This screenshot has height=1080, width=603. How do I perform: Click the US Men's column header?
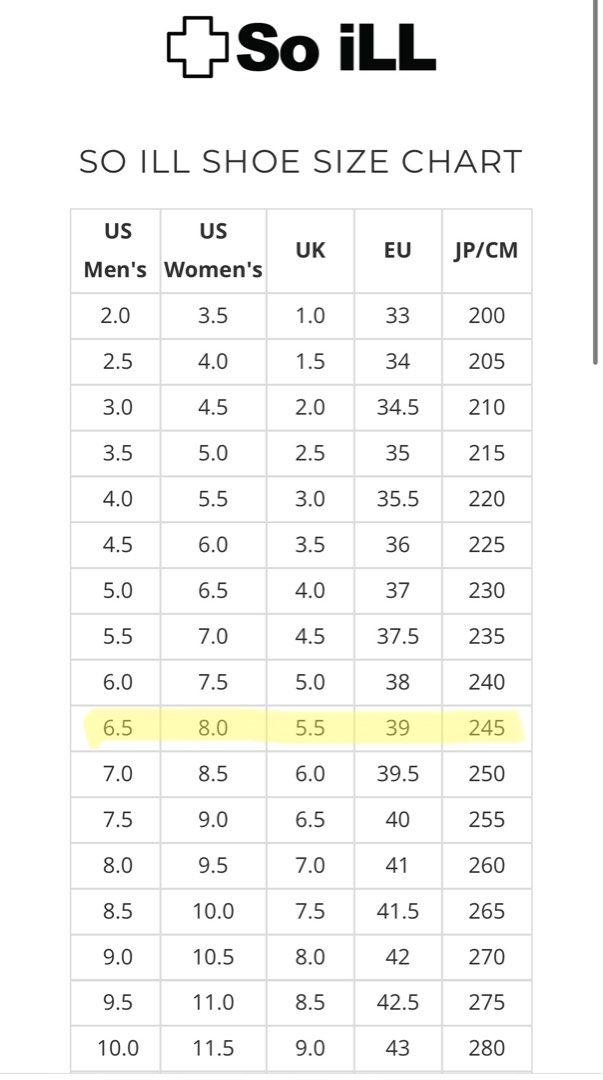(116, 250)
